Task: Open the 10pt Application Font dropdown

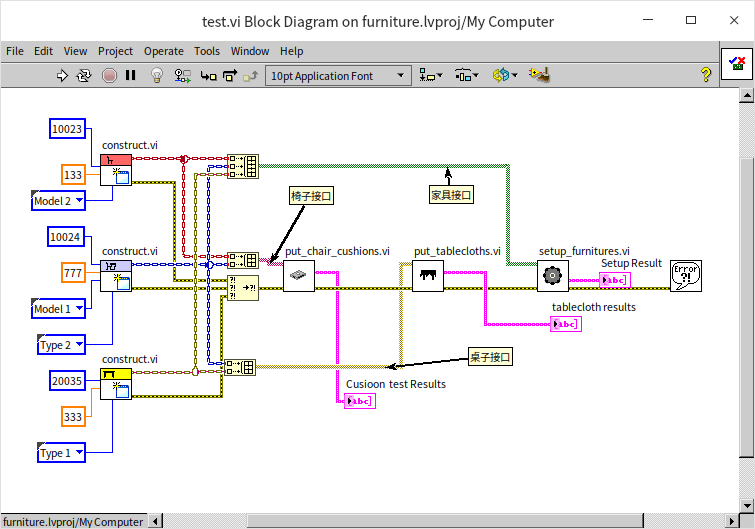Action: click(338, 75)
